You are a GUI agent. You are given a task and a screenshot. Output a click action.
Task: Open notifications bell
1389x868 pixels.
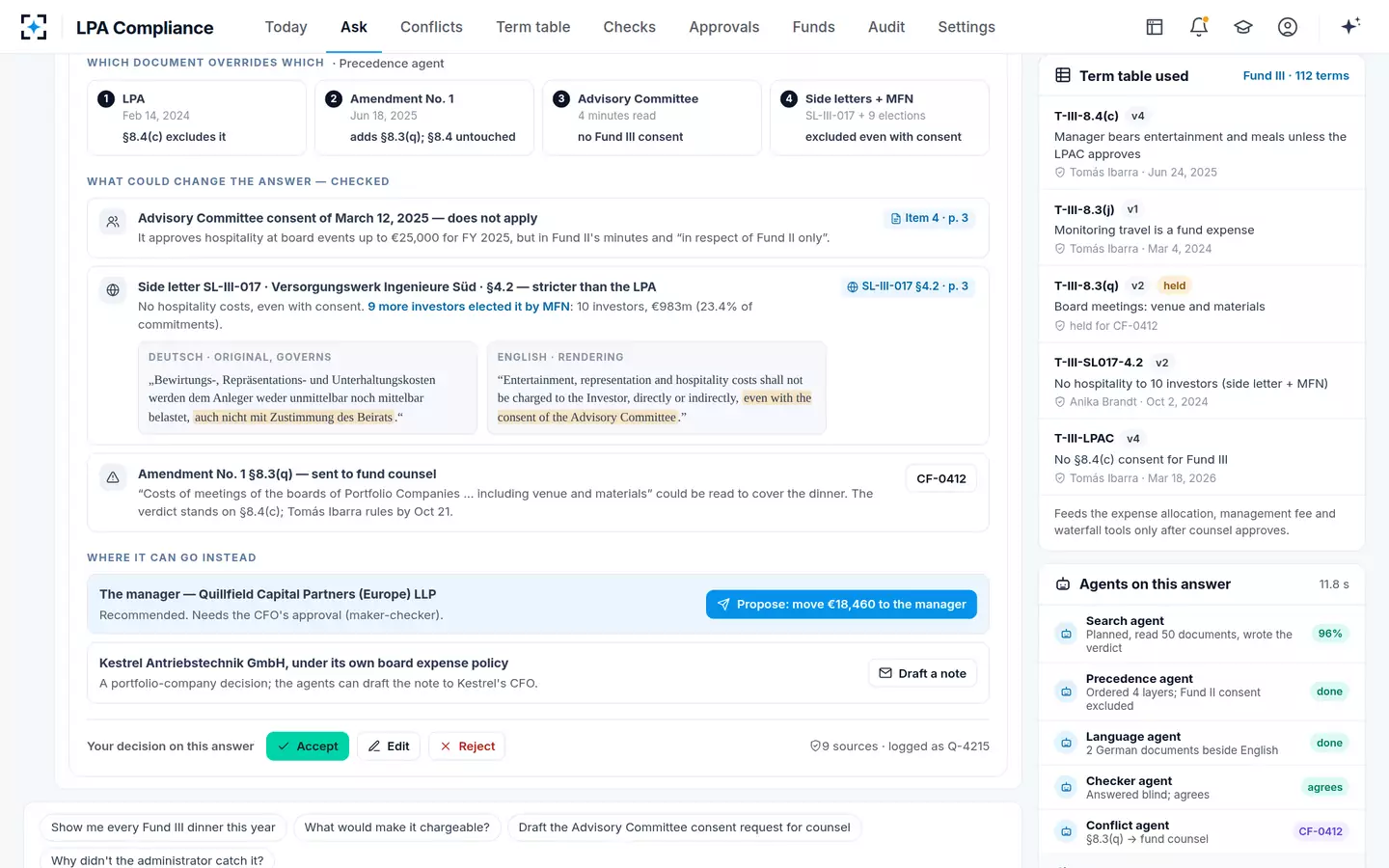click(x=1199, y=27)
